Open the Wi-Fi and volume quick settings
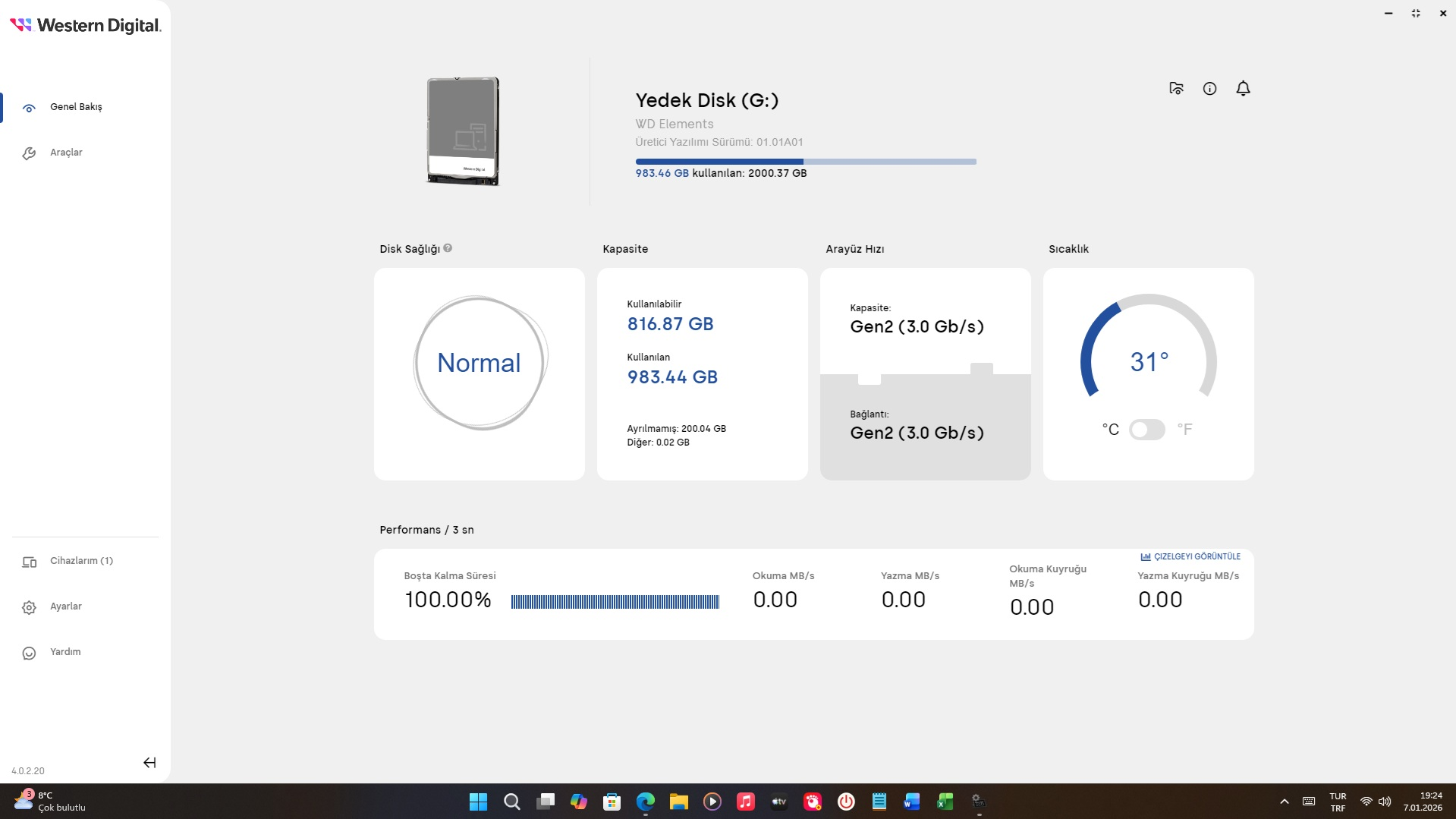This screenshot has width=1456, height=819. pos(1376,802)
